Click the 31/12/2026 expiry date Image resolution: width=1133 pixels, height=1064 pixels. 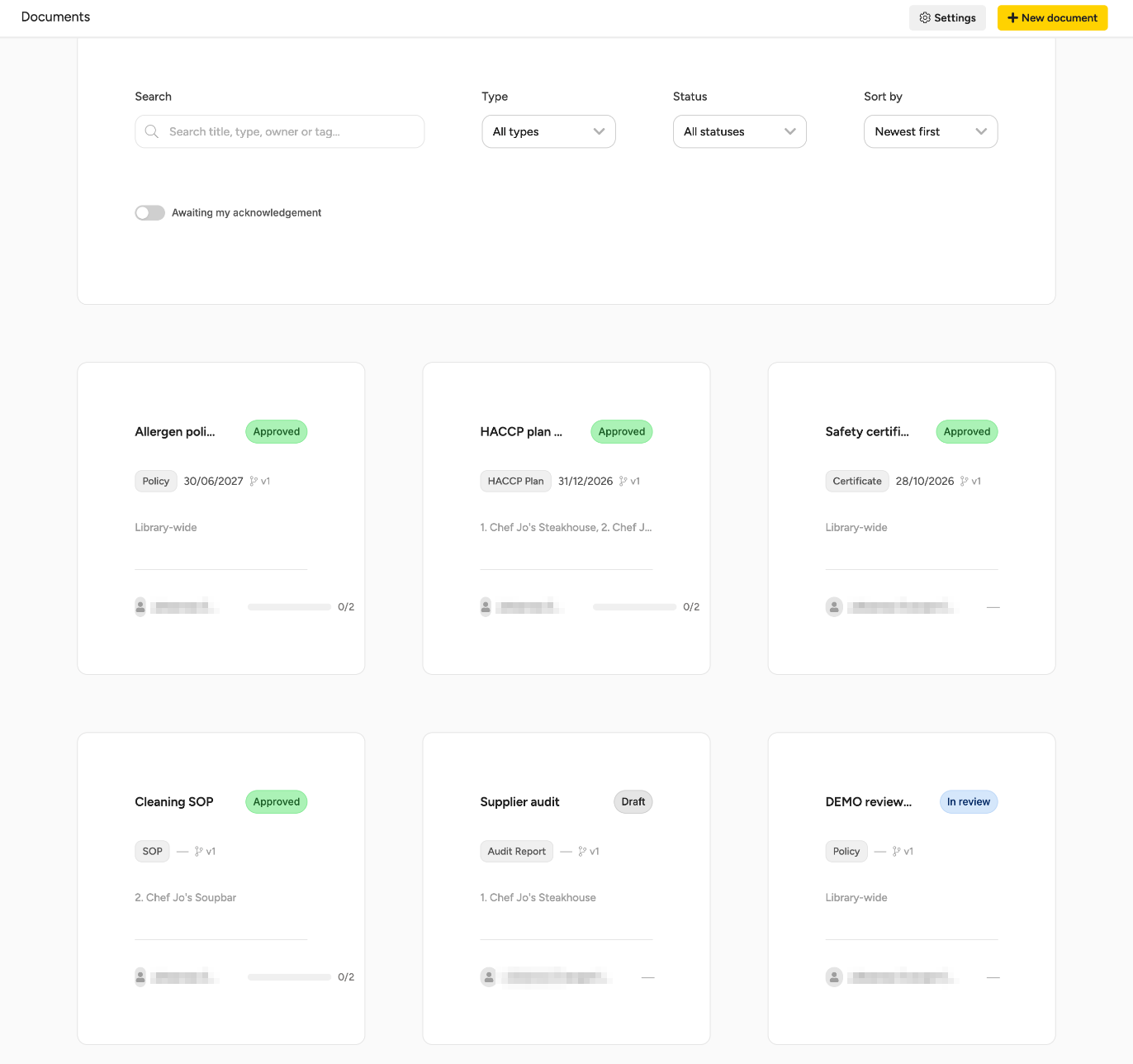pyautogui.click(x=585, y=481)
